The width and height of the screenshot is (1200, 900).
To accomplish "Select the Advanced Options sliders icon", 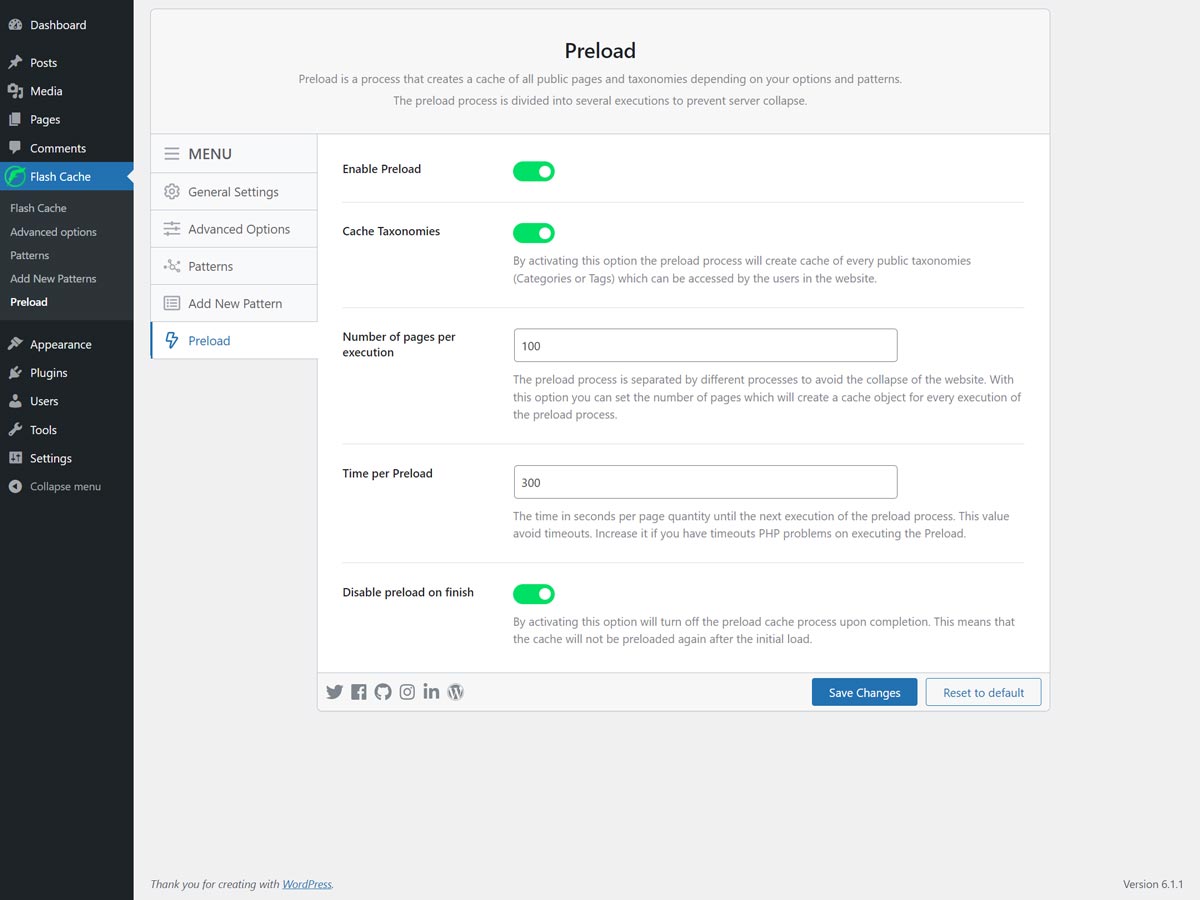I will point(169,228).
